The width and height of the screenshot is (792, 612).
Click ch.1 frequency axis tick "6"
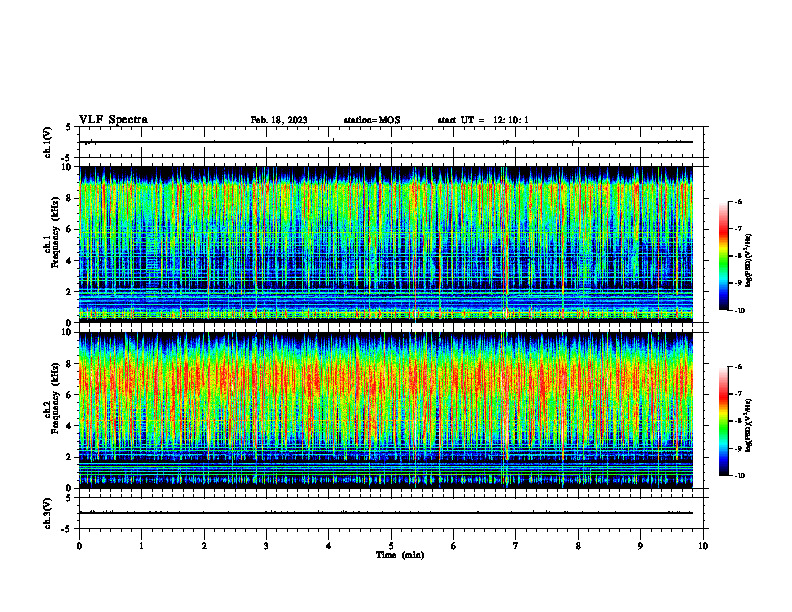tap(67, 230)
